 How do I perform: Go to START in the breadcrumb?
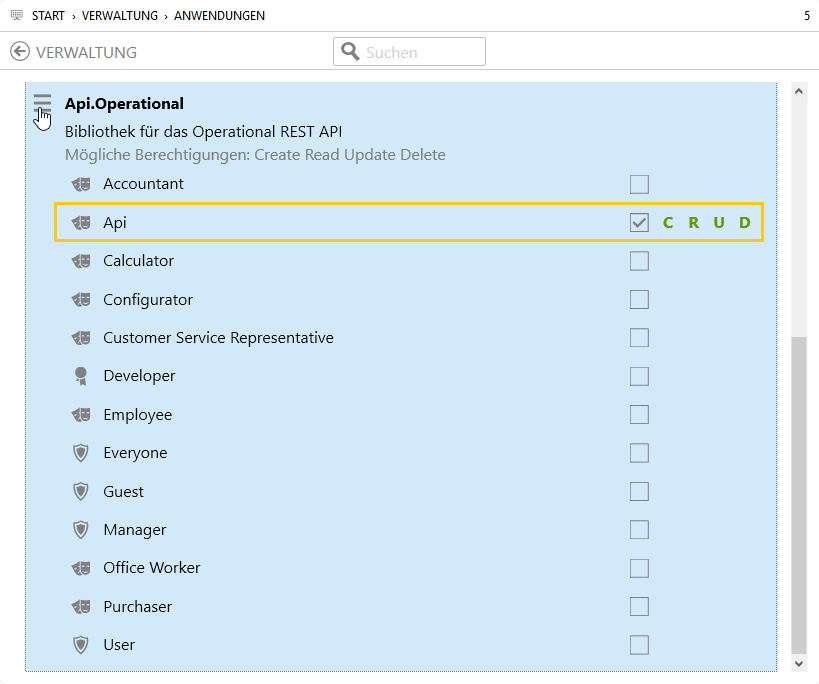(x=48, y=16)
